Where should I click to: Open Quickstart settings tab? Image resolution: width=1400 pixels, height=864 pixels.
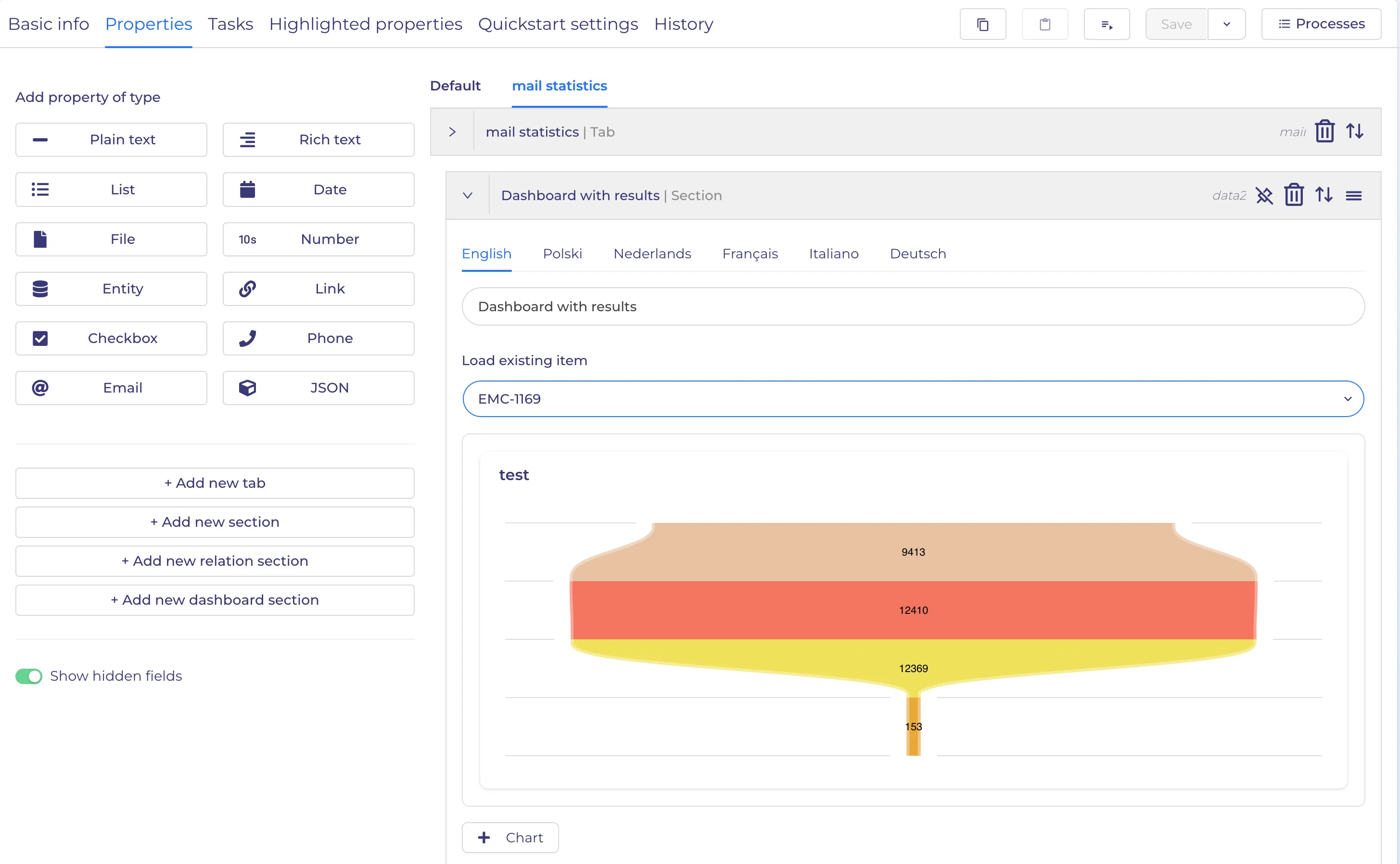(558, 24)
